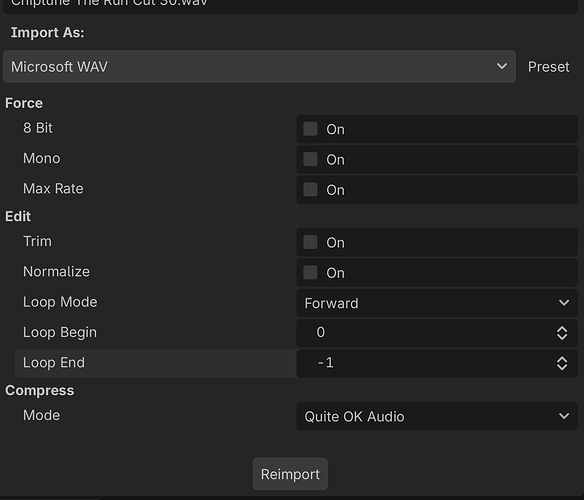Click the Loop Begin property label
584x500 pixels.
tap(60, 332)
